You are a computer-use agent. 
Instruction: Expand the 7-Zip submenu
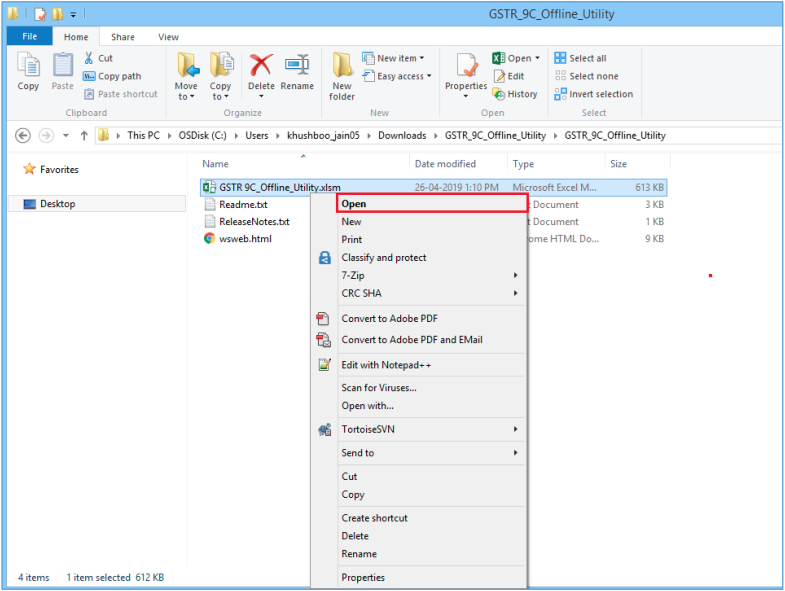tap(515, 275)
